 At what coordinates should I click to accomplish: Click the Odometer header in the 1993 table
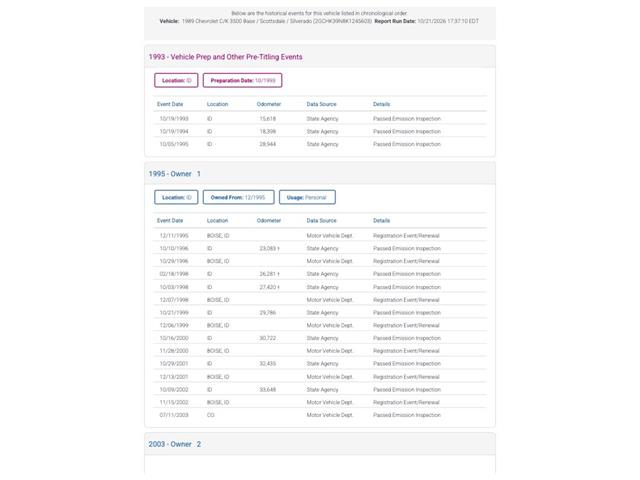(x=269, y=104)
